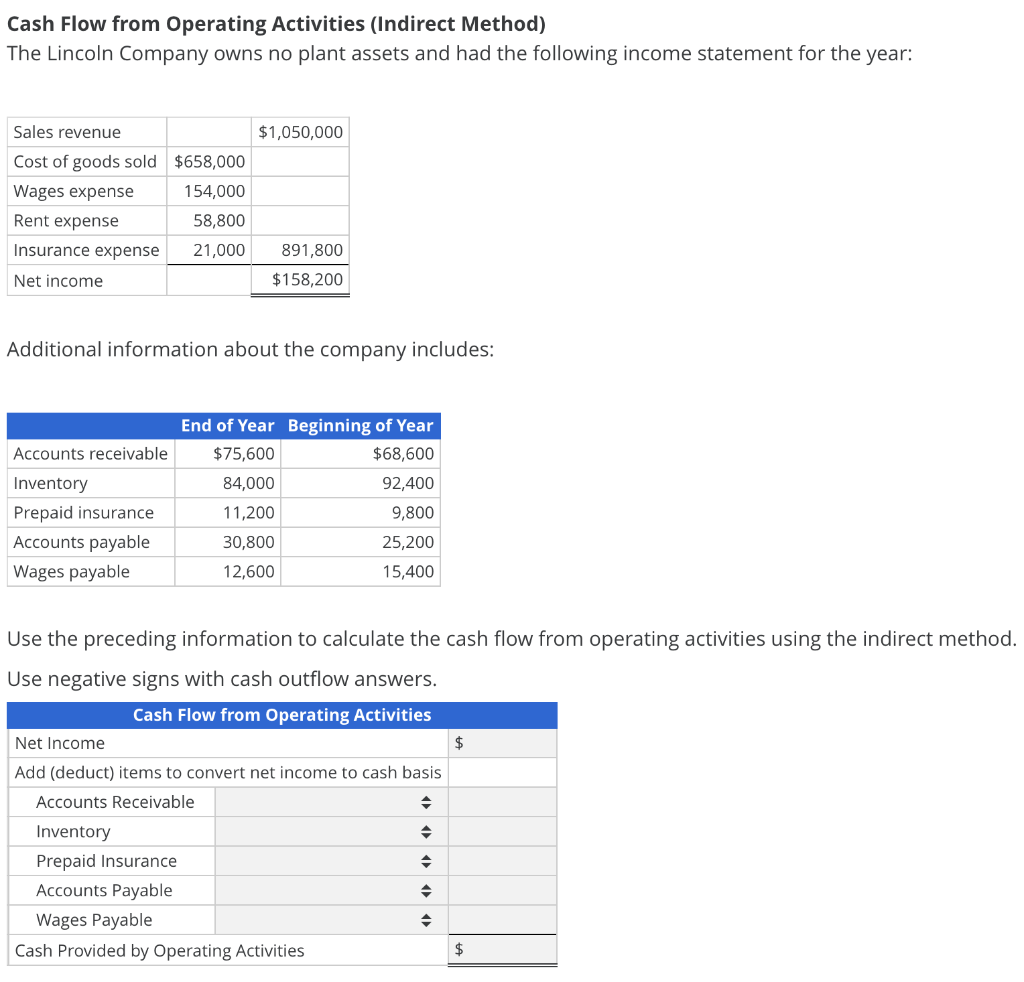
Task: Select the Accounts Receivable amount field
Action: click(x=503, y=801)
